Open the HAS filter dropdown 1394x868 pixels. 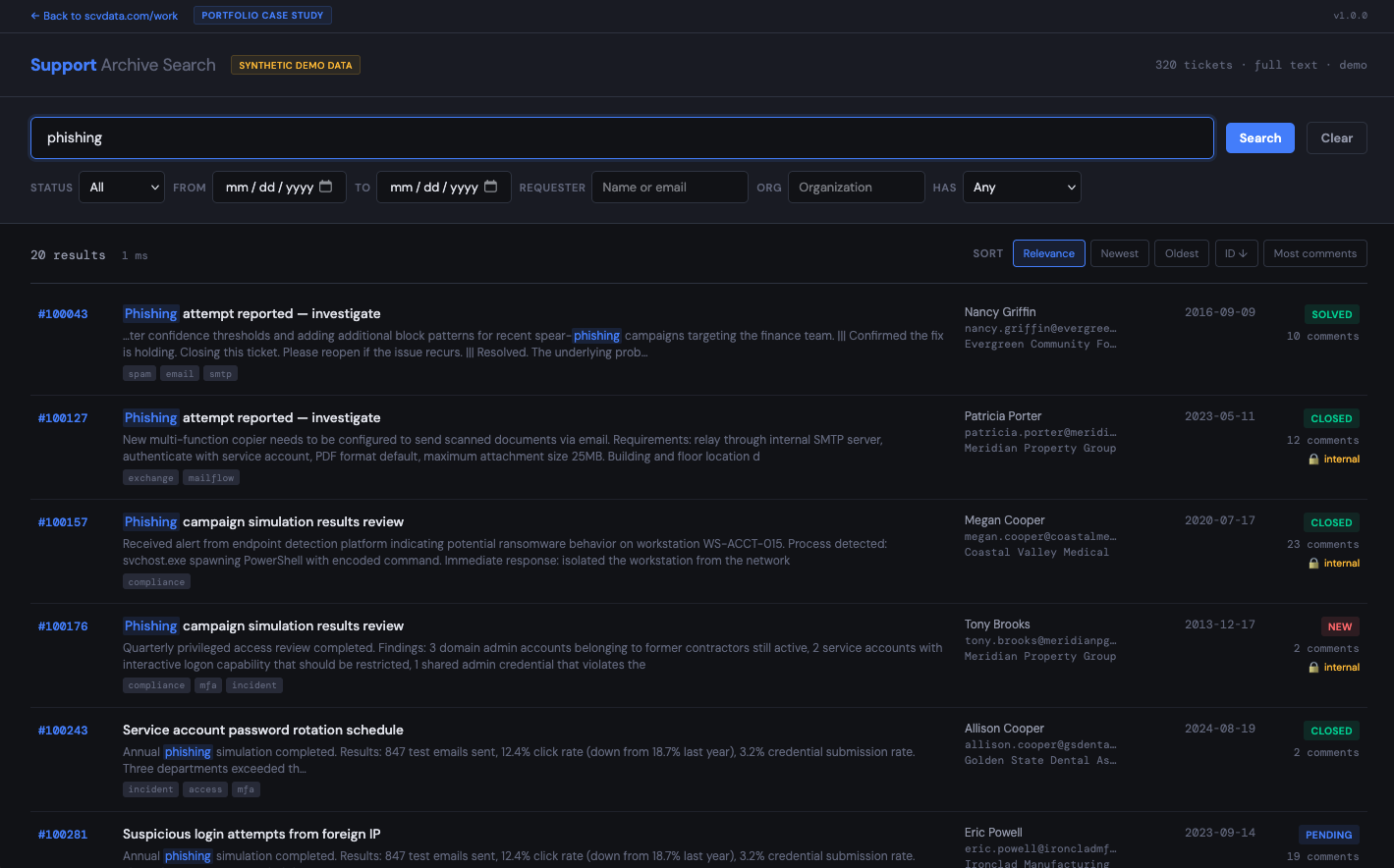click(x=1022, y=188)
